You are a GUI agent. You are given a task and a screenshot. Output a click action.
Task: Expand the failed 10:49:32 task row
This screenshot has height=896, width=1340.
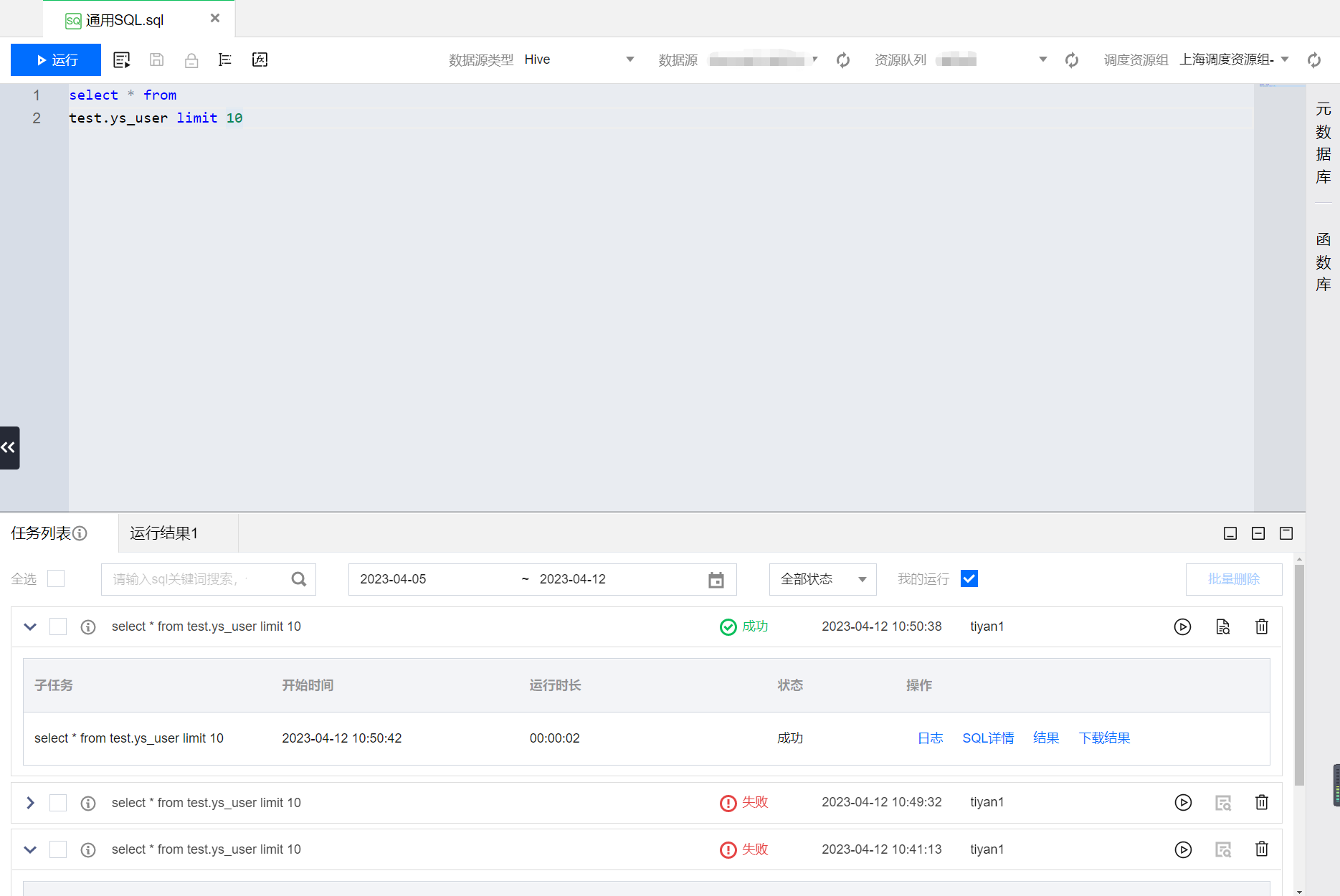(x=30, y=803)
